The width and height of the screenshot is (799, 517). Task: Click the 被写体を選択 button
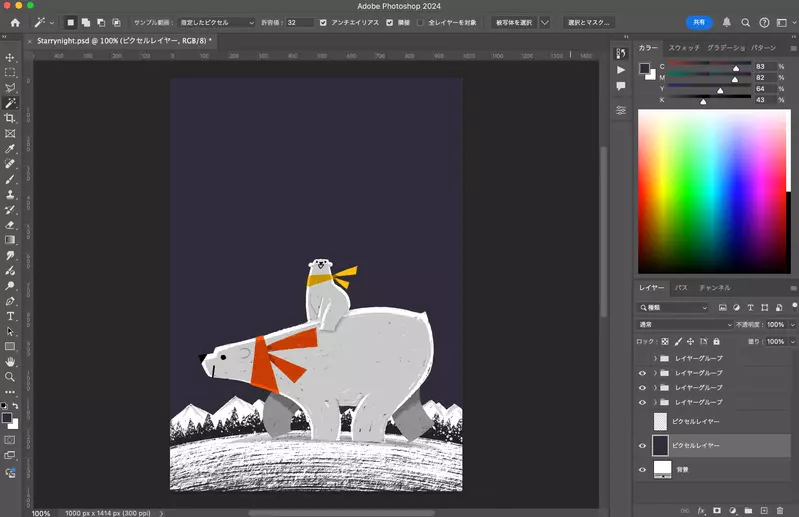click(514, 22)
